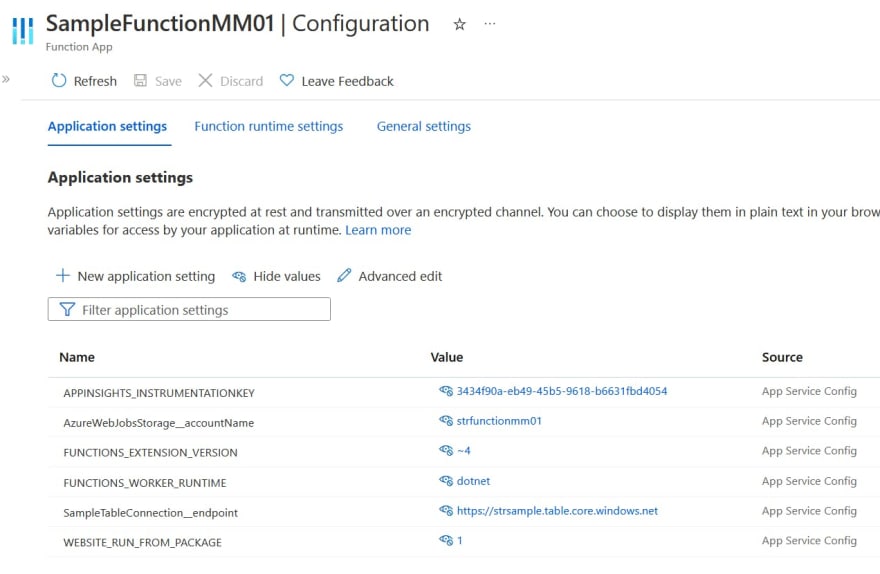The height and width of the screenshot is (574, 880).
Task: Open the General settings tab
Action: [424, 126]
